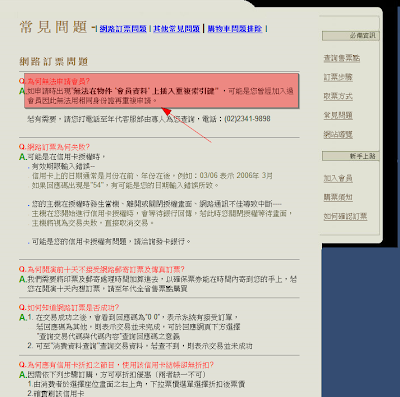Image resolution: width=400 pixels, height=397 pixels.
Task: Open 購票須知 sidebar link
Action: (x=338, y=197)
